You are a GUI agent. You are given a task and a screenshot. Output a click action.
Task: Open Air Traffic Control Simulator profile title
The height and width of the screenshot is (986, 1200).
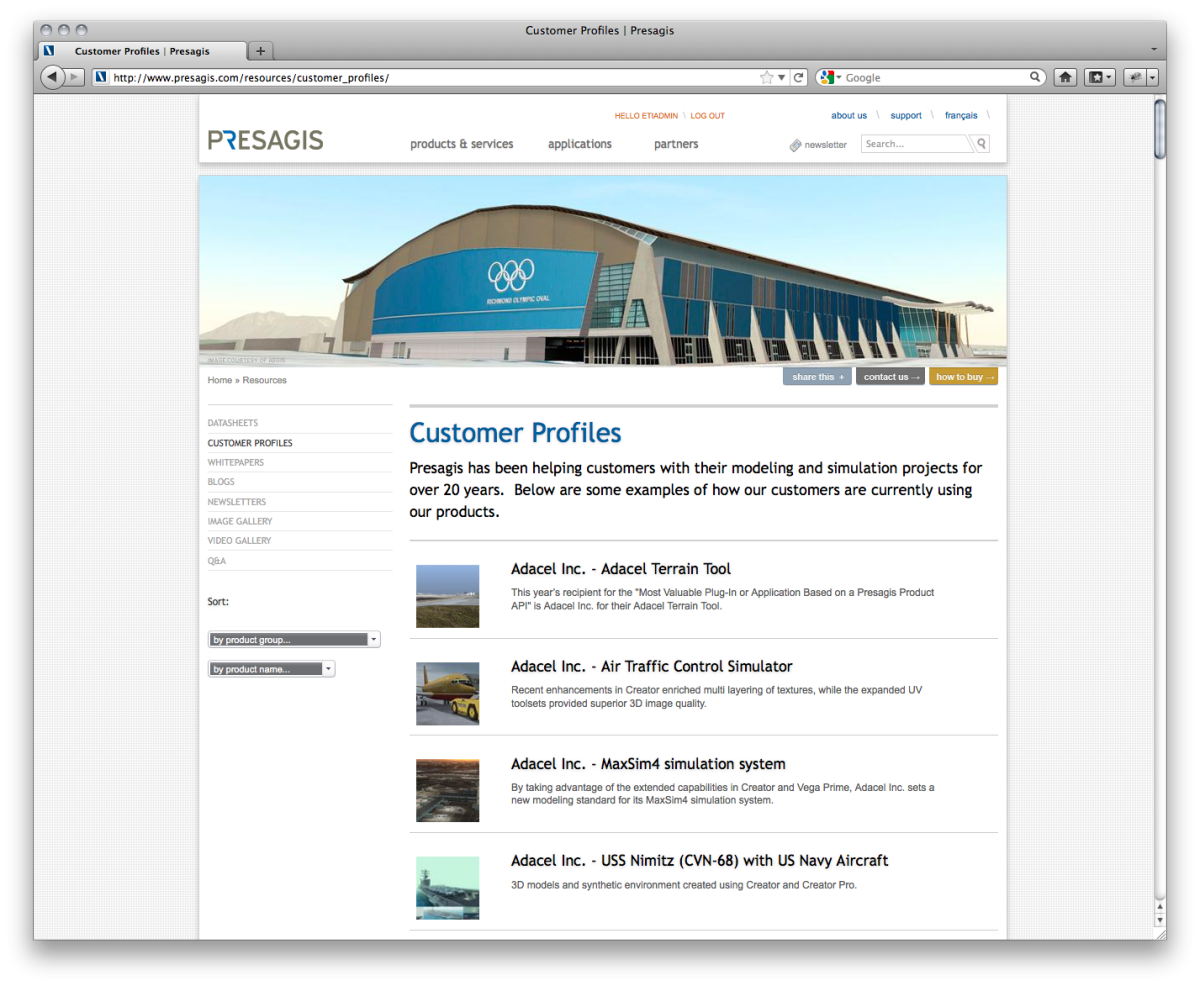(x=651, y=666)
